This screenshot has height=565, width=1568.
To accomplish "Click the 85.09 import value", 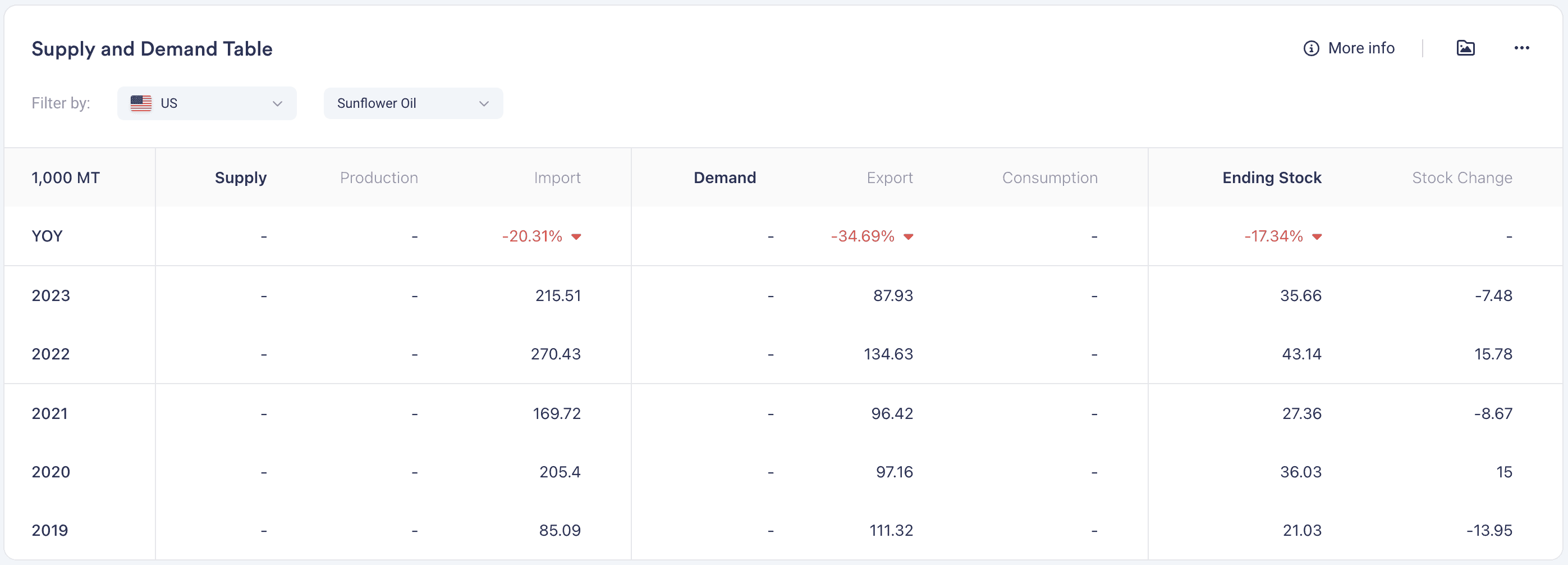I will [x=560, y=530].
